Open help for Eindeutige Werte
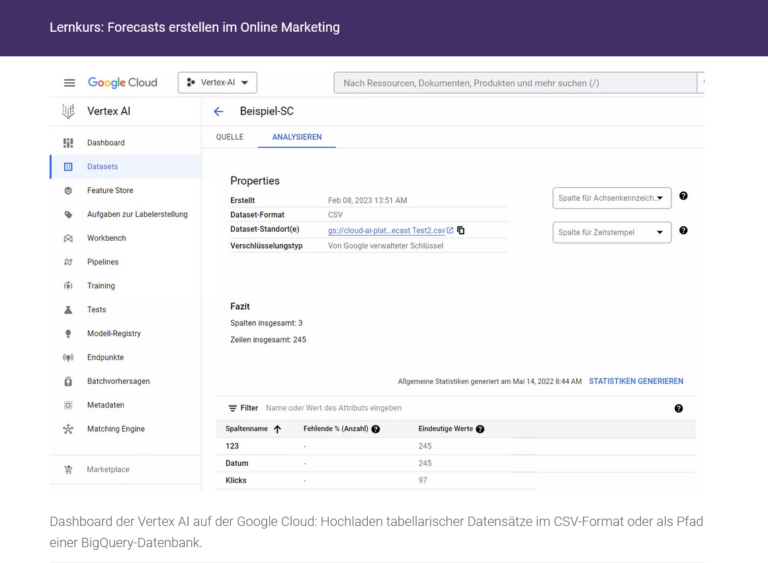 coord(480,429)
